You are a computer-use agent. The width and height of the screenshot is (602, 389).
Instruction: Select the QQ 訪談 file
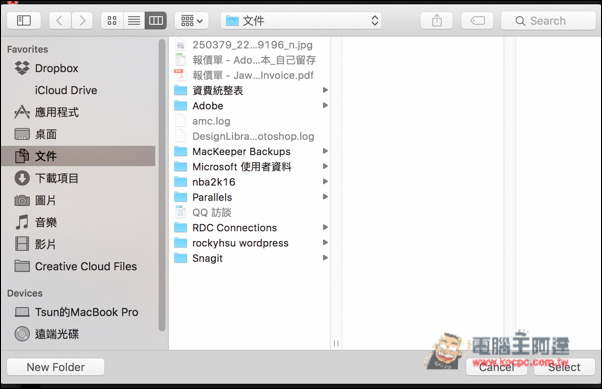[250, 212]
